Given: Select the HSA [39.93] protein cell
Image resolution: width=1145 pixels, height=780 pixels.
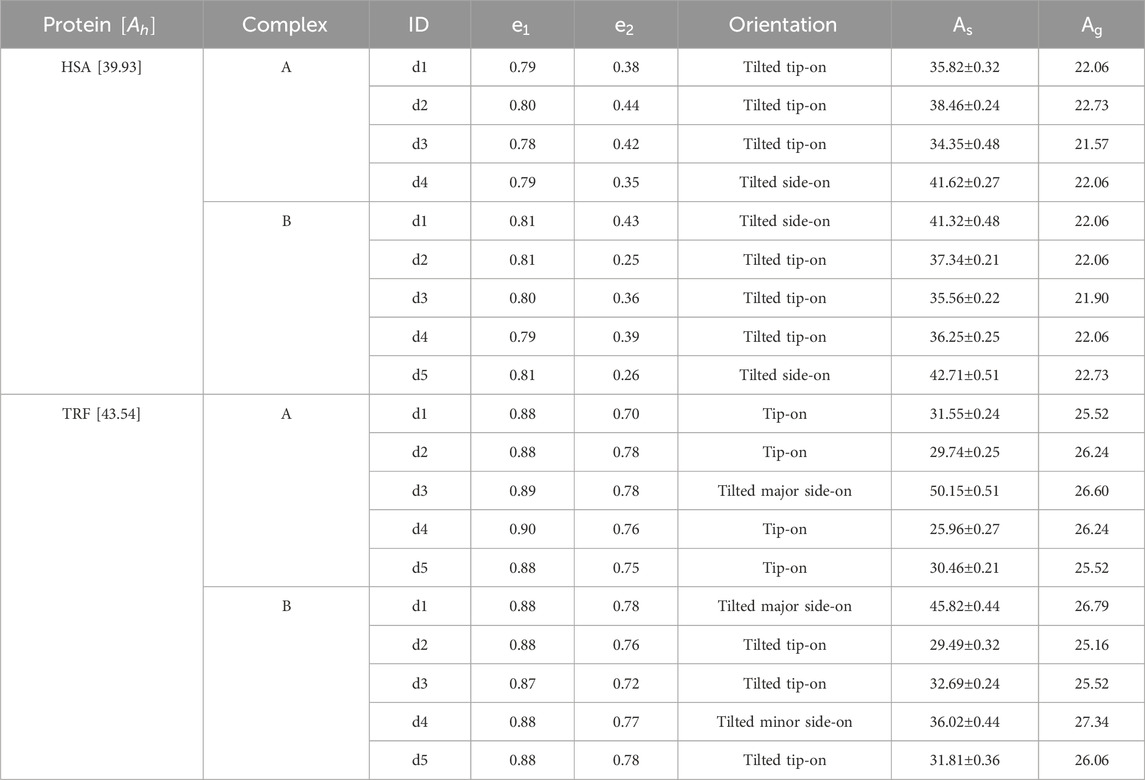Looking at the screenshot, I should [x=102, y=67].
